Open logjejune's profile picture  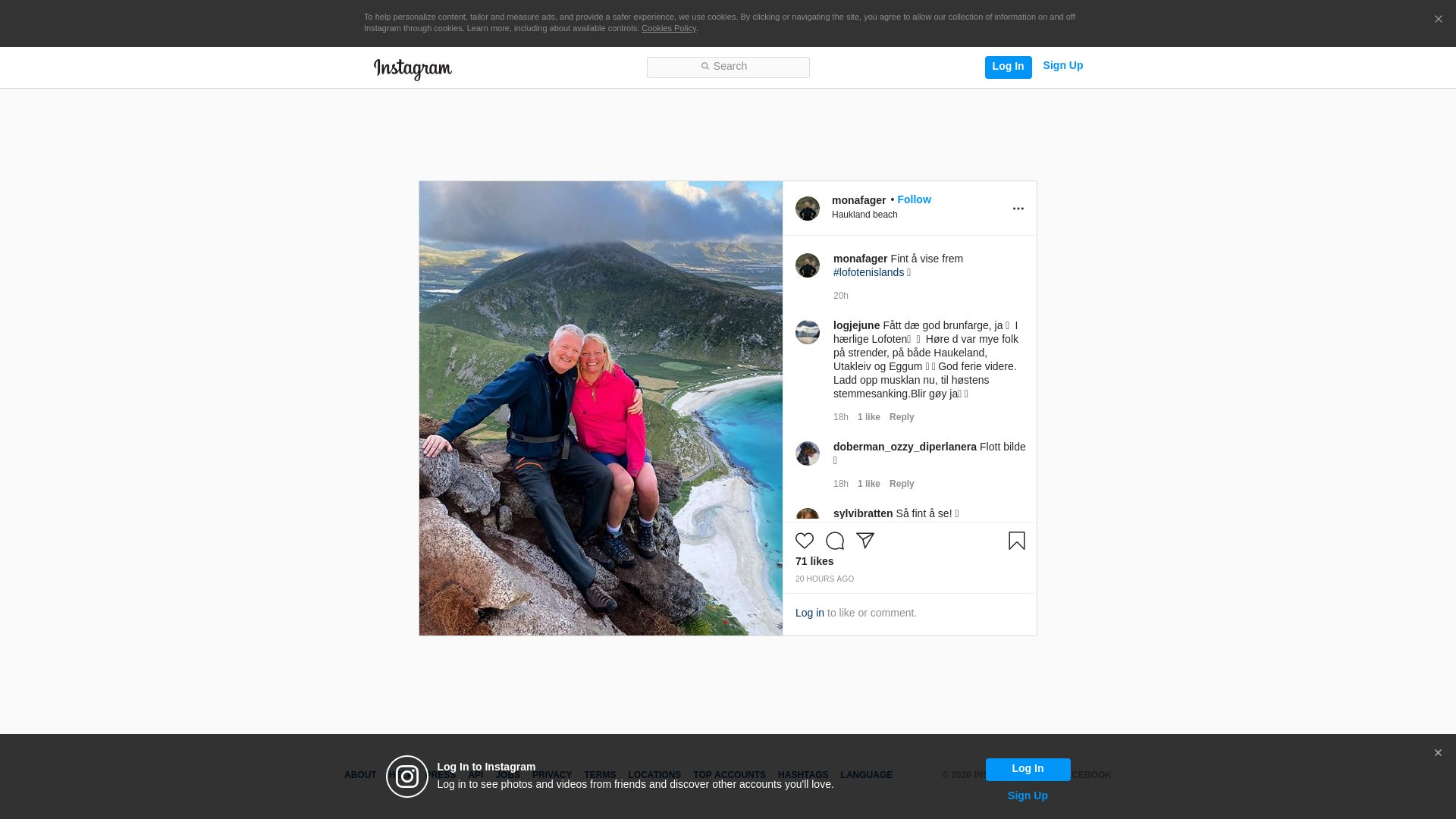807,332
